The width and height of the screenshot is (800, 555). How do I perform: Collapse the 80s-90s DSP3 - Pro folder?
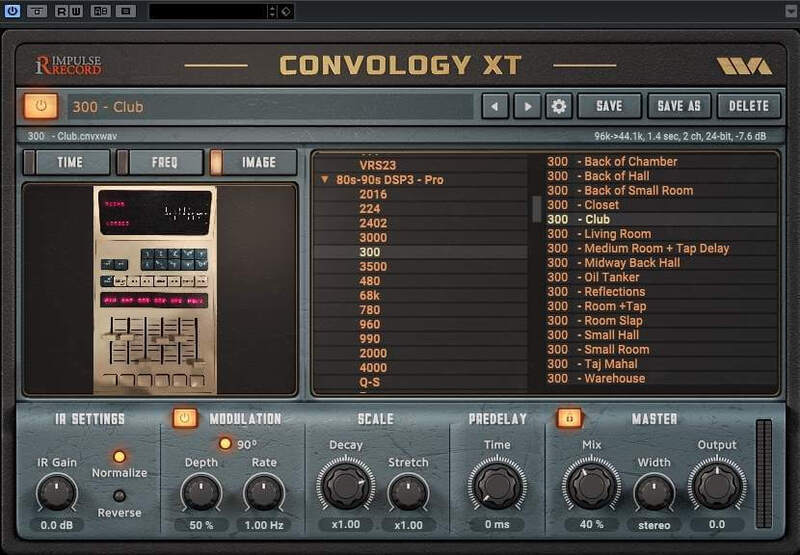325,180
